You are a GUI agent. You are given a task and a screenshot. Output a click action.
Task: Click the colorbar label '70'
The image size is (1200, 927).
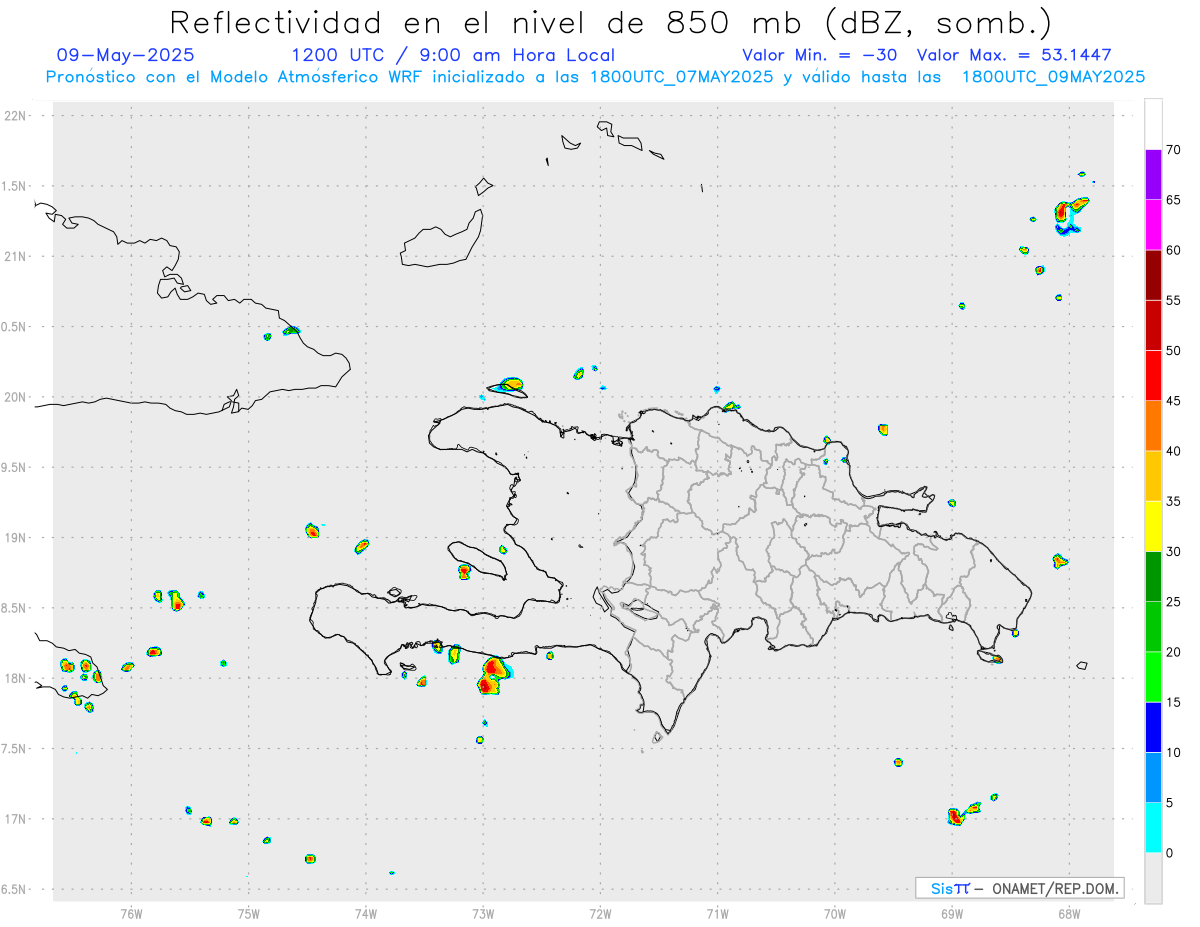tap(1173, 150)
